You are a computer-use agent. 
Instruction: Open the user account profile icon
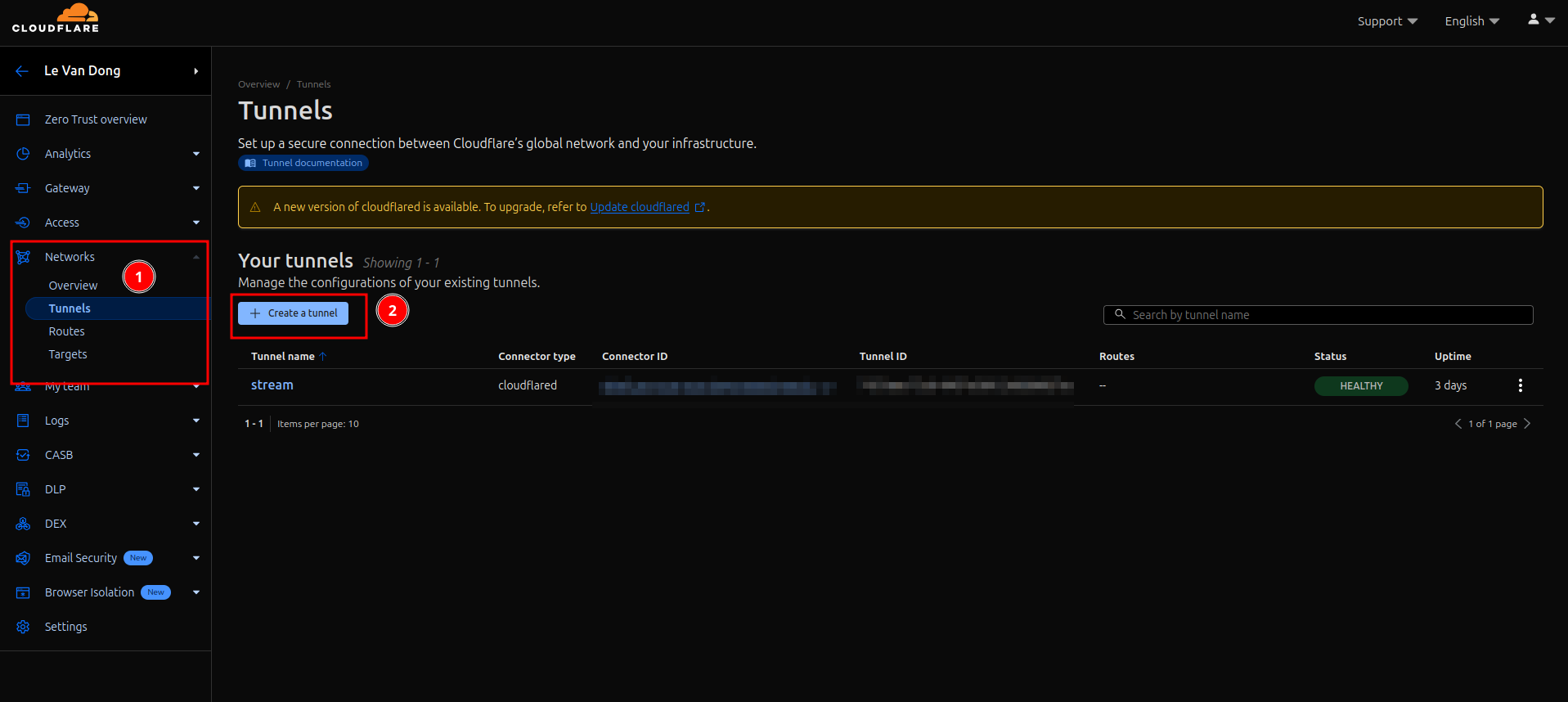(1533, 20)
